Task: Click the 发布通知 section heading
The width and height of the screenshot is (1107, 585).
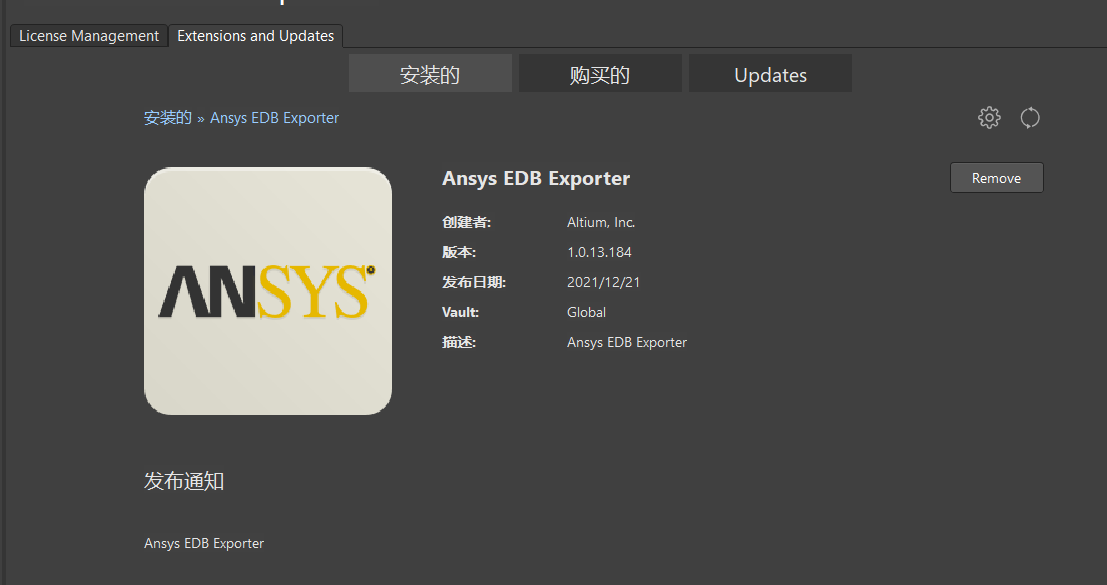Action: (x=185, y=481)
